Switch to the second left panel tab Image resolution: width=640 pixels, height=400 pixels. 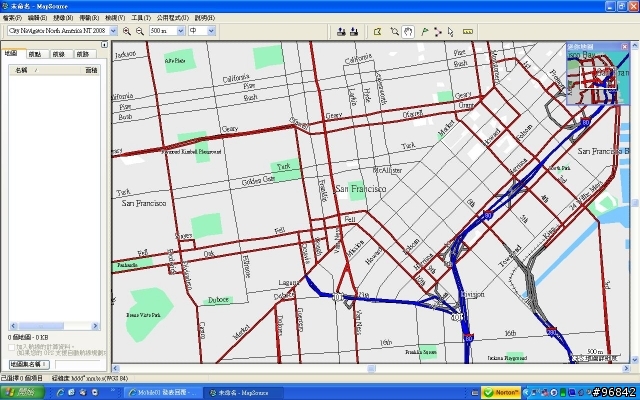pos(37,54)
